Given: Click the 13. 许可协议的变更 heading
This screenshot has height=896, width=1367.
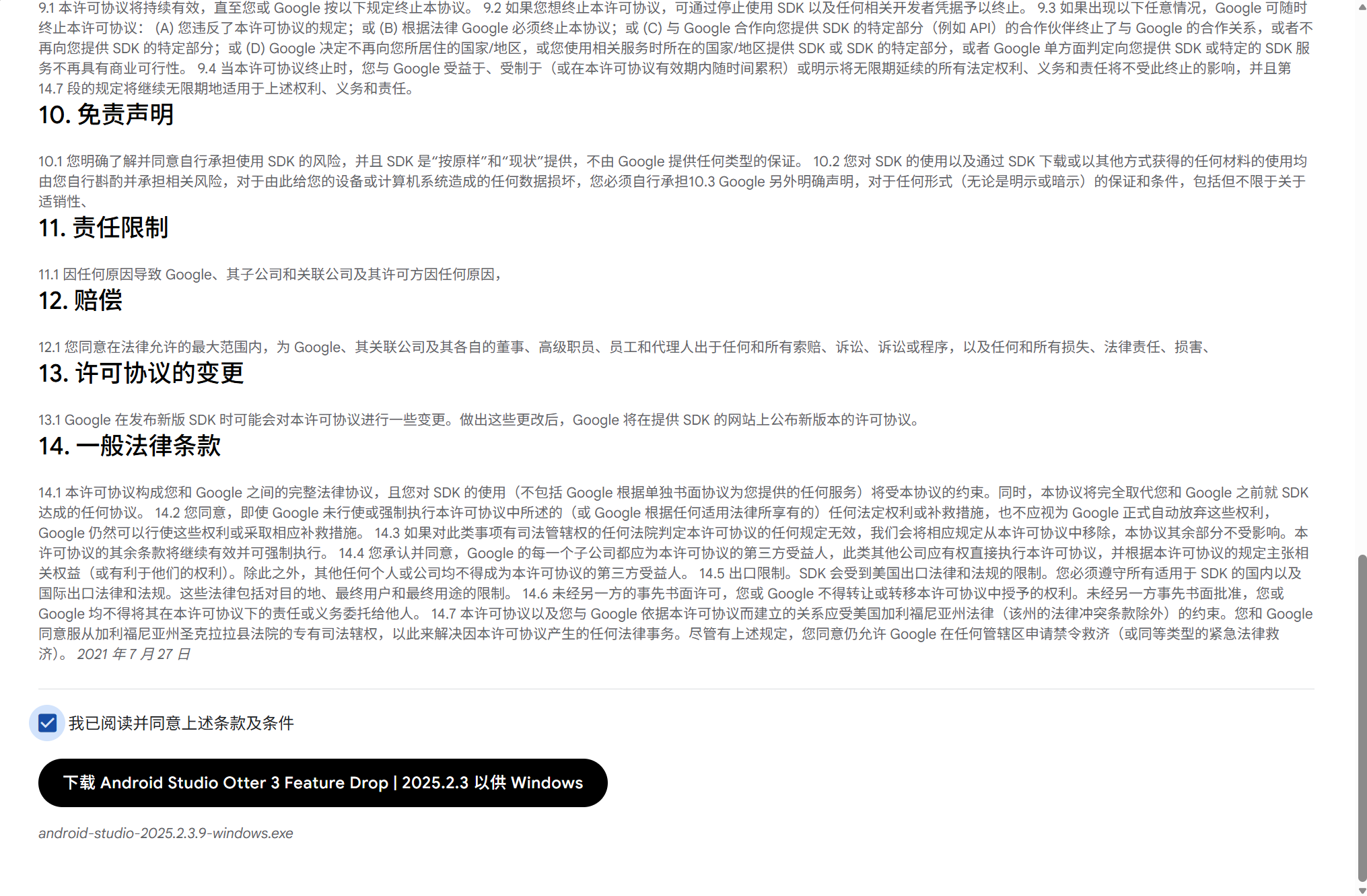Looking at the screenshot, I should 141,373.
